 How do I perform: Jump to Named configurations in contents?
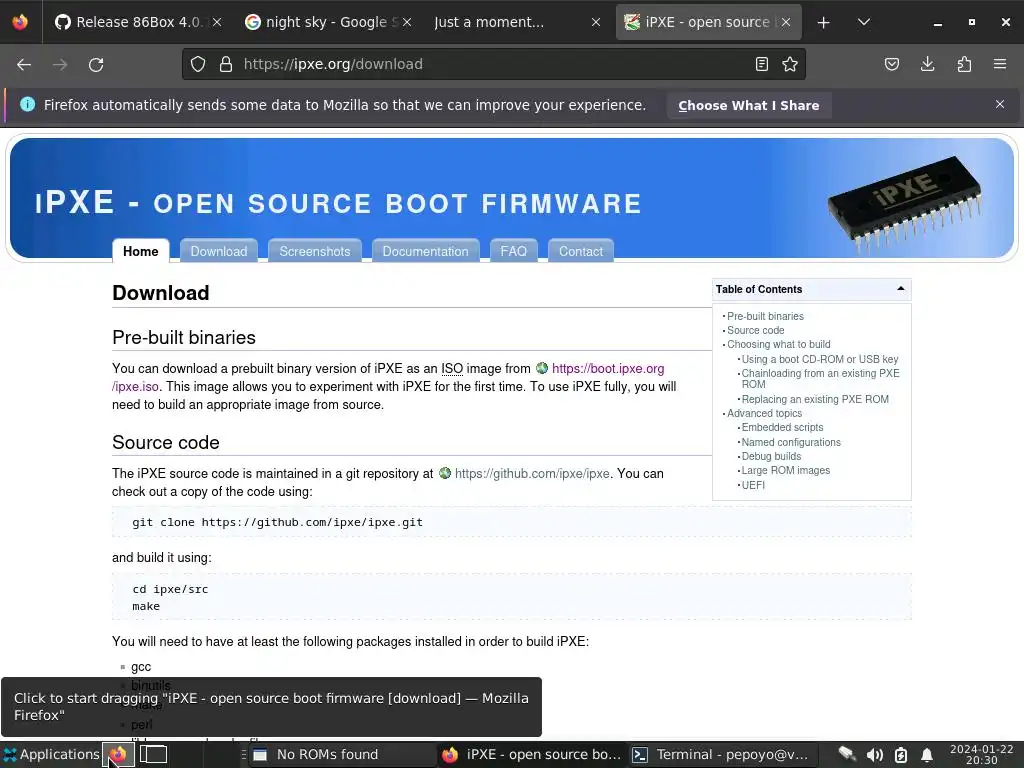coord(791,442)
